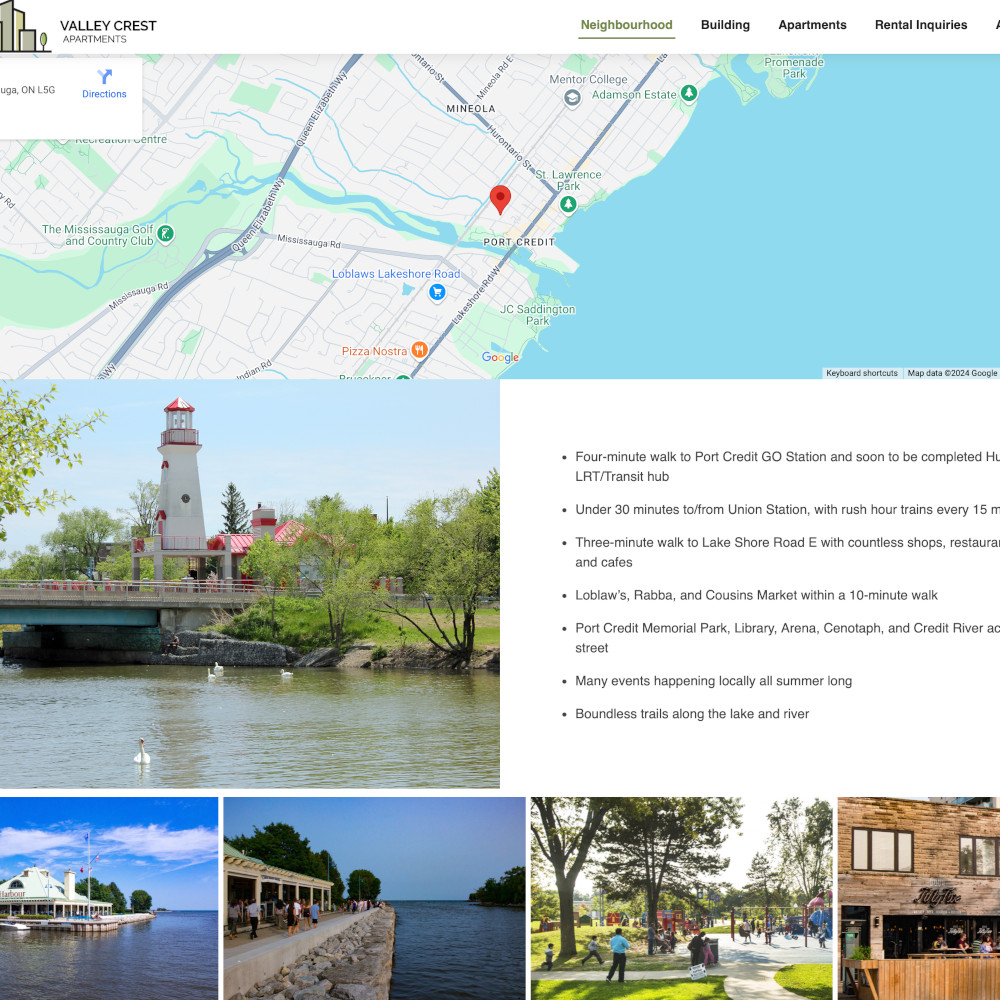Click the Adamson Estate park marker
This screenshot has height=1000, width=1000.
coord(689,93)
